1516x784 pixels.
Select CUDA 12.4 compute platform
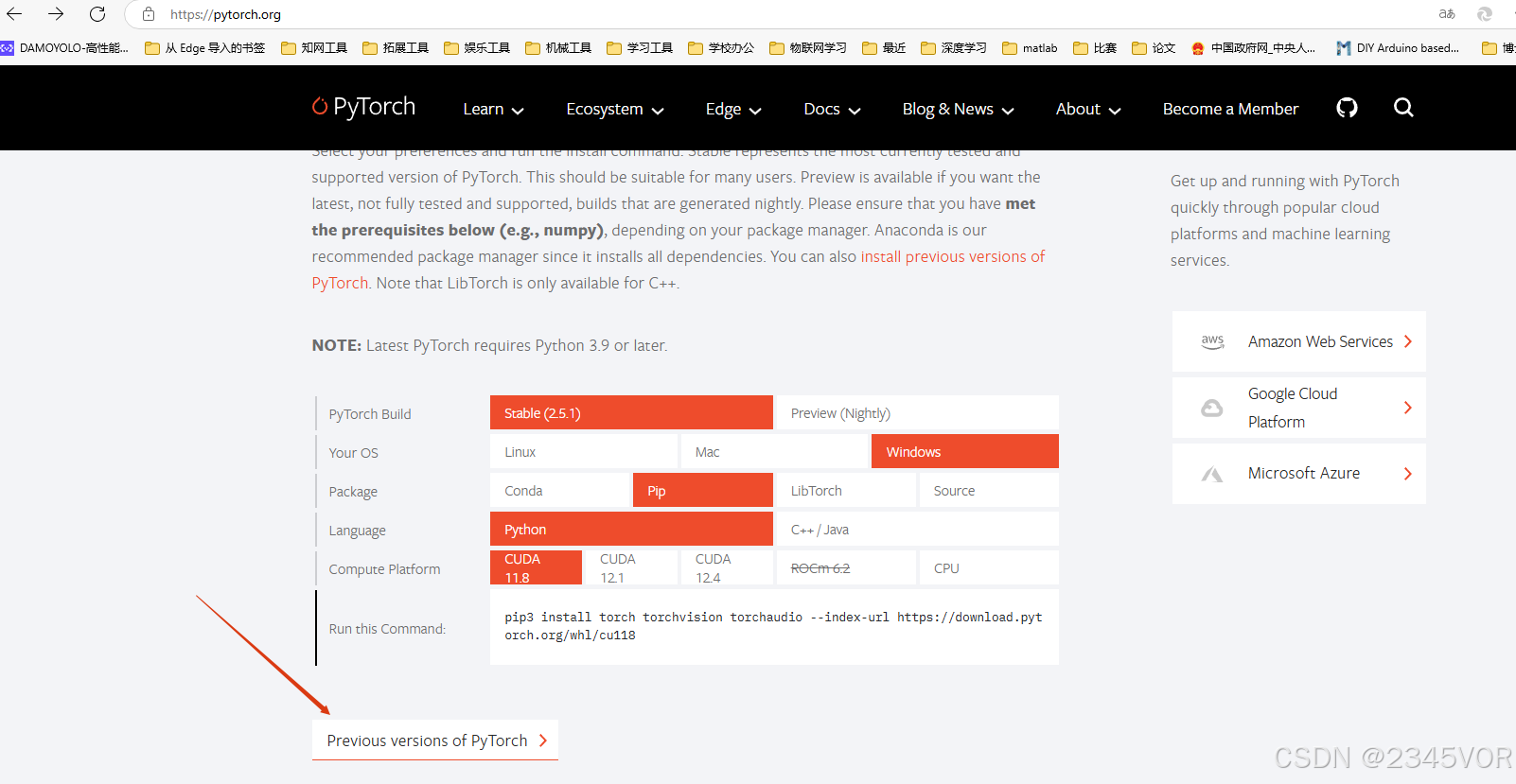click(727, 567)
